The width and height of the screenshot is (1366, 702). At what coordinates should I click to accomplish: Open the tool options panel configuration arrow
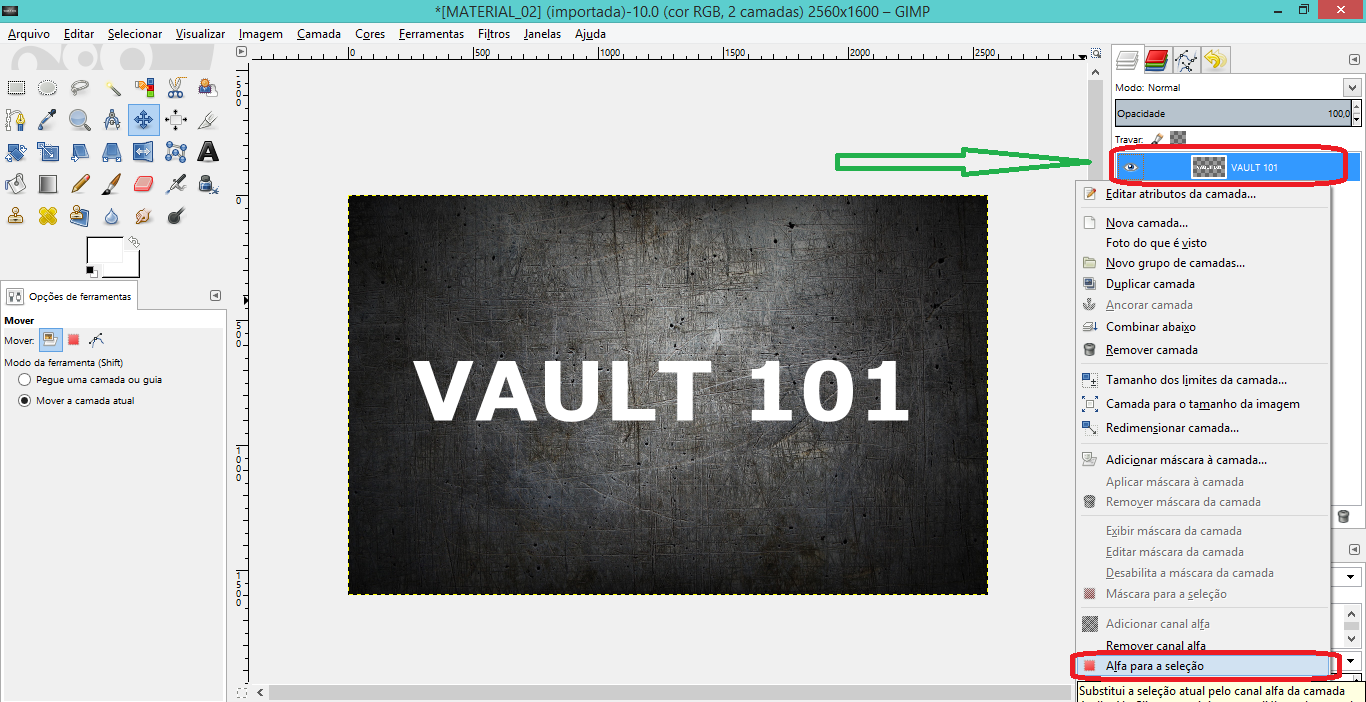[x=215, y=296]
